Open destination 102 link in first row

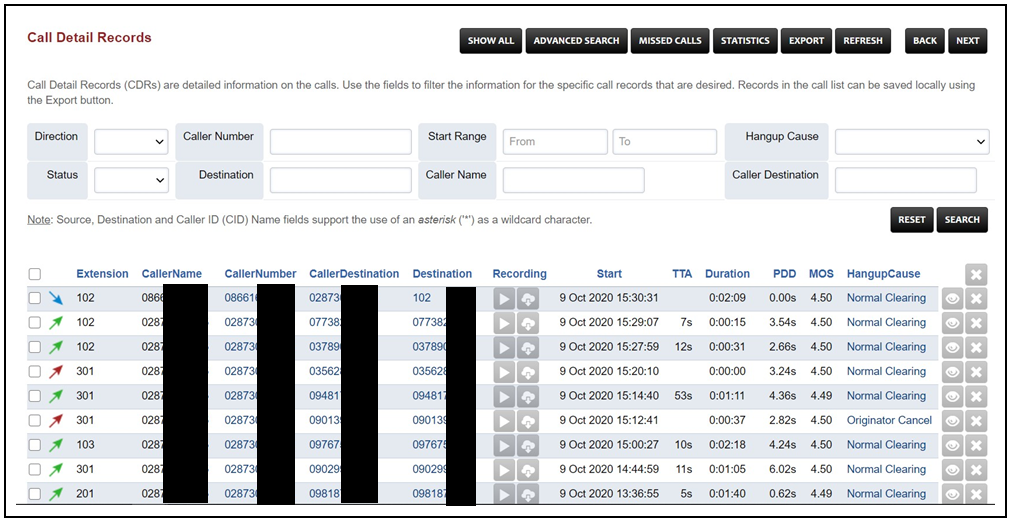[421, 298]
